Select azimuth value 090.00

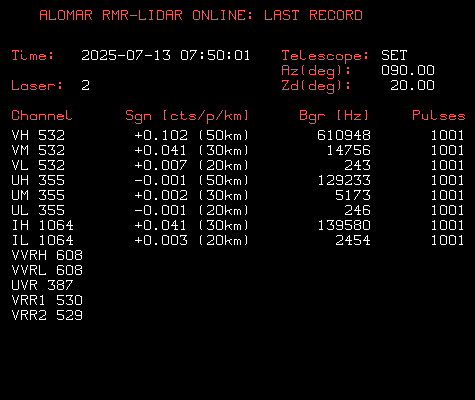[408, 70]
